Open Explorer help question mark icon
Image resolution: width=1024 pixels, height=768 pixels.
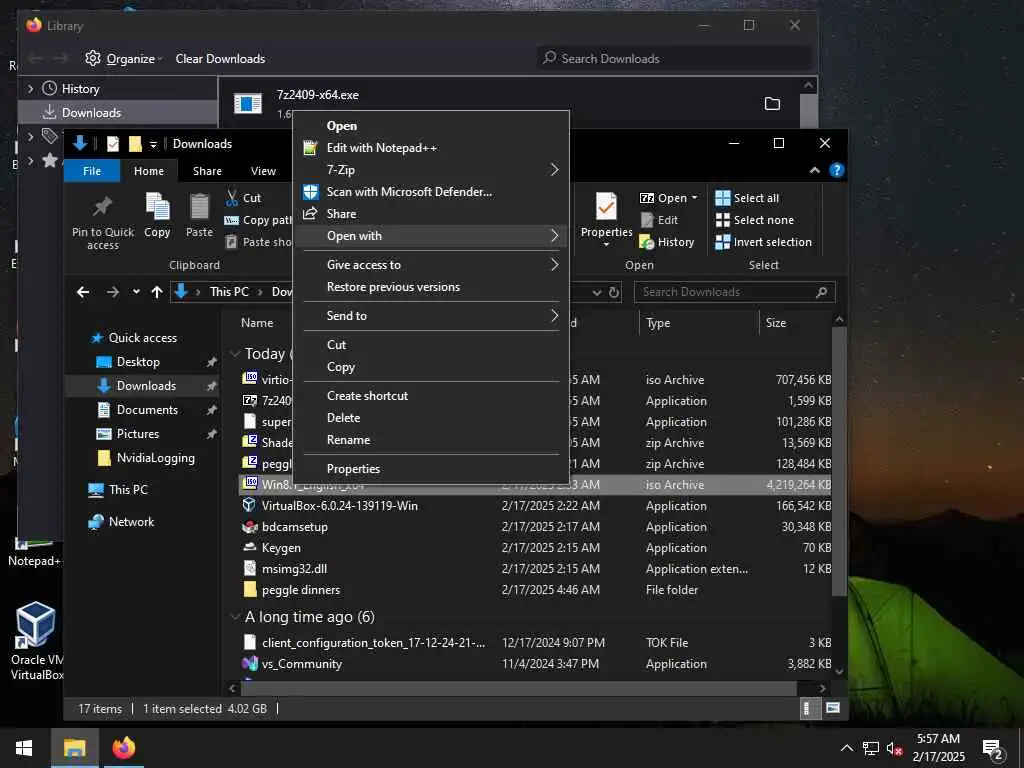point(837,170)
